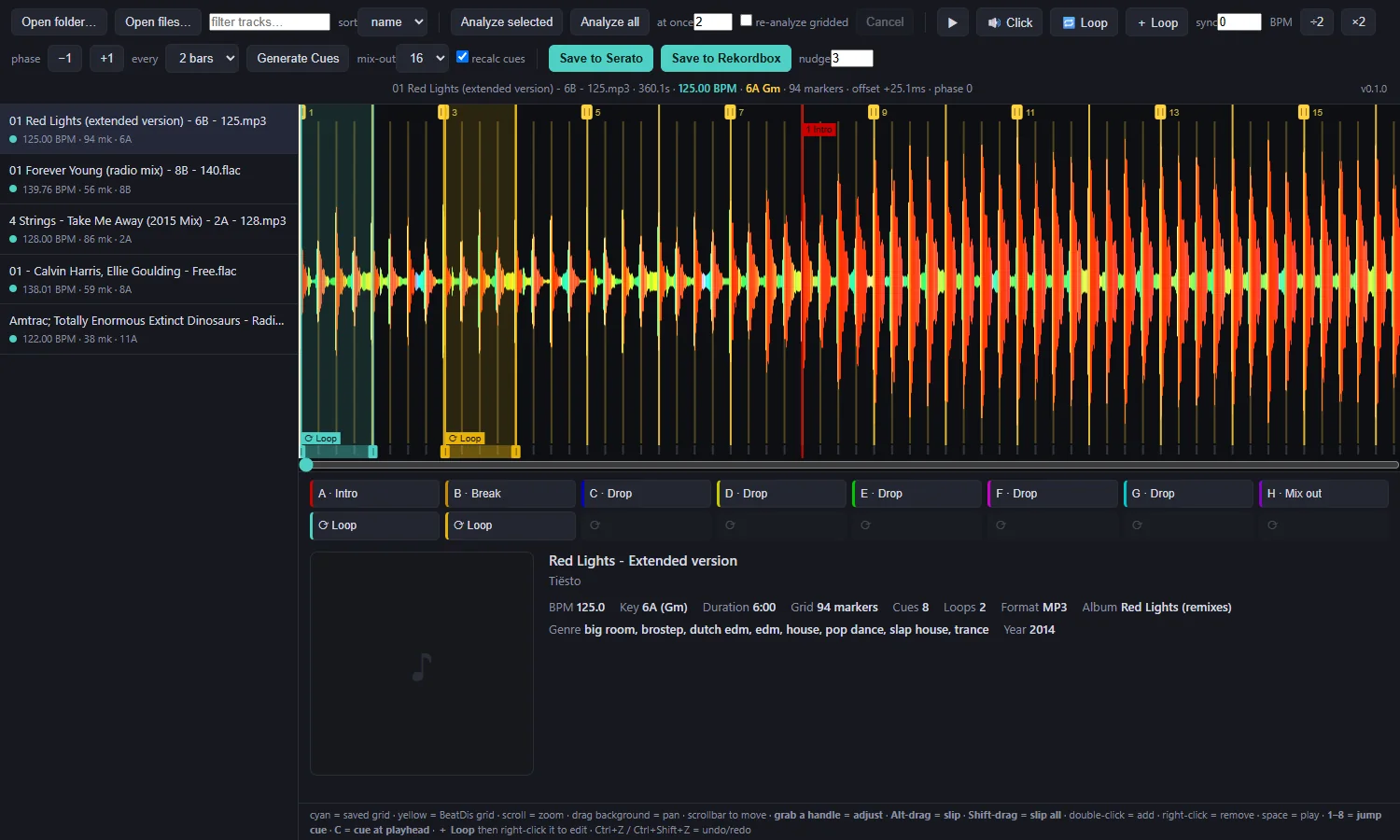Click empty loop slot under E · Drop
This screenshot has height=840, width=1400.
point(917,525)
